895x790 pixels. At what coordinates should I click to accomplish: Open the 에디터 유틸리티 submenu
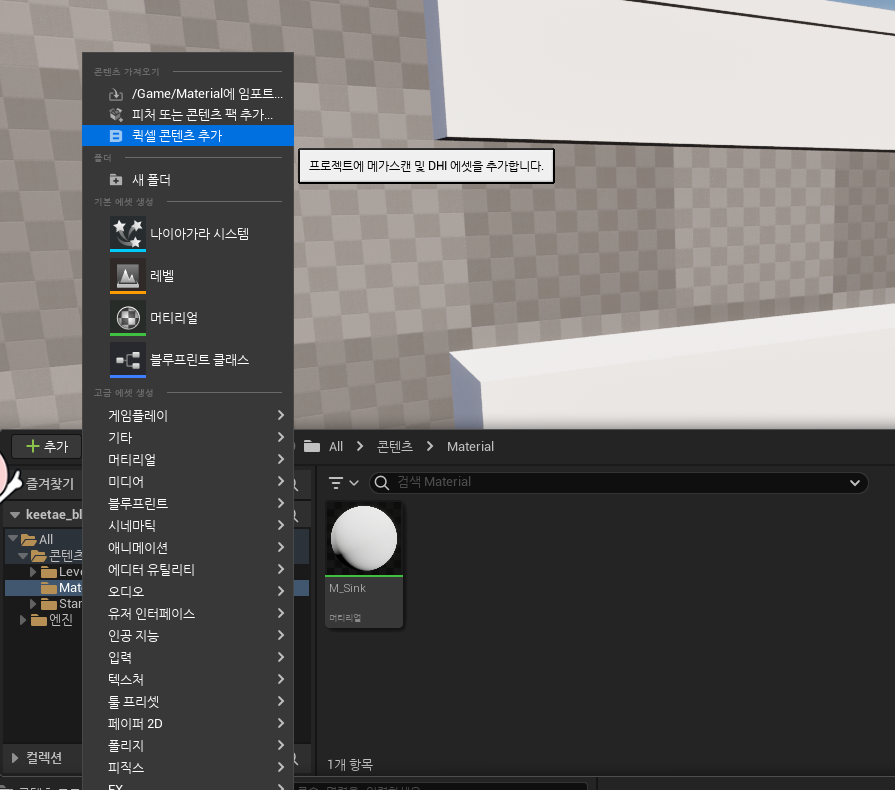pyautogui.click(x=188, y=570)
